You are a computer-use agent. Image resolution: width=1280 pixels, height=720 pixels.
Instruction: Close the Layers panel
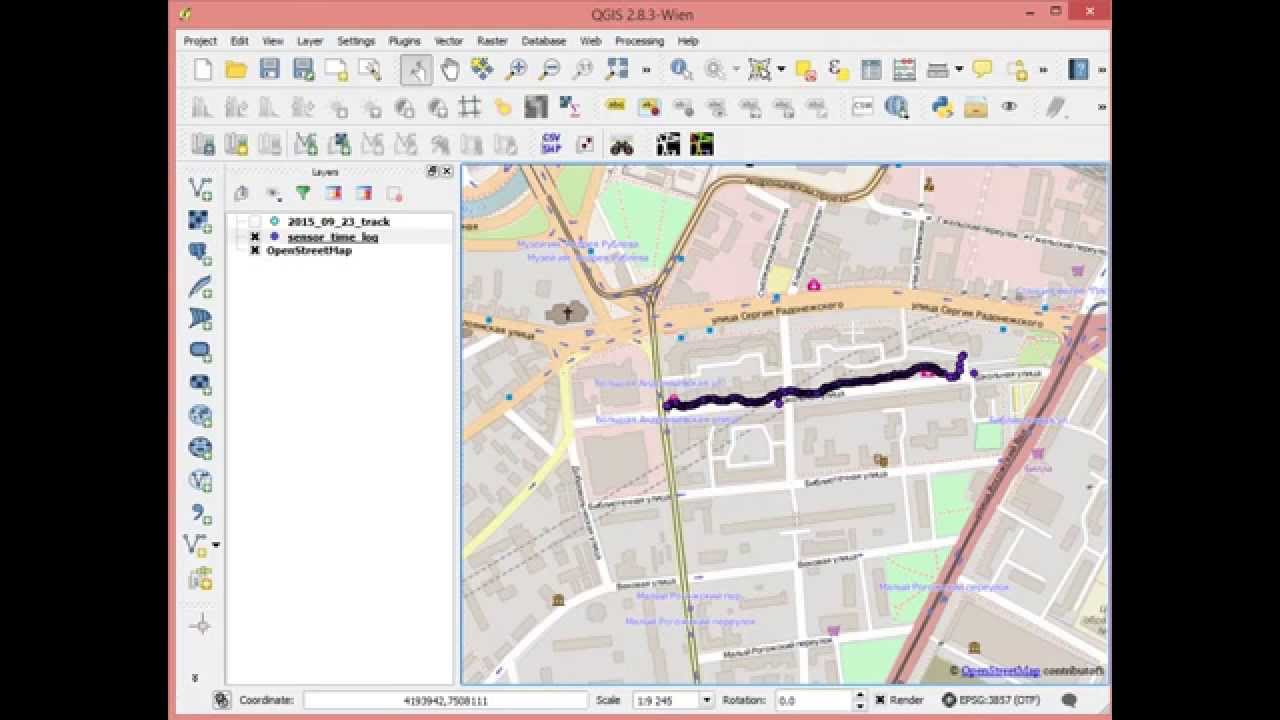pyautogui.click(x=446, y=172)
